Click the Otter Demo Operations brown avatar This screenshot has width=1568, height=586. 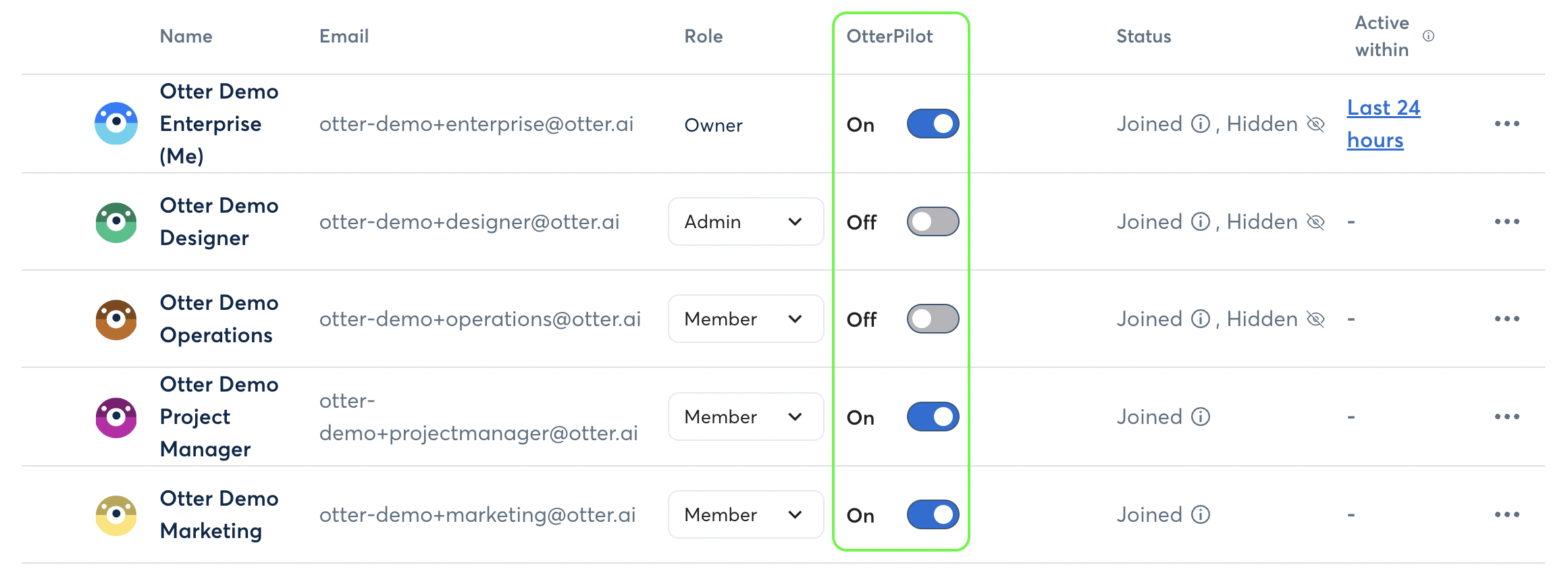(115, 319)
